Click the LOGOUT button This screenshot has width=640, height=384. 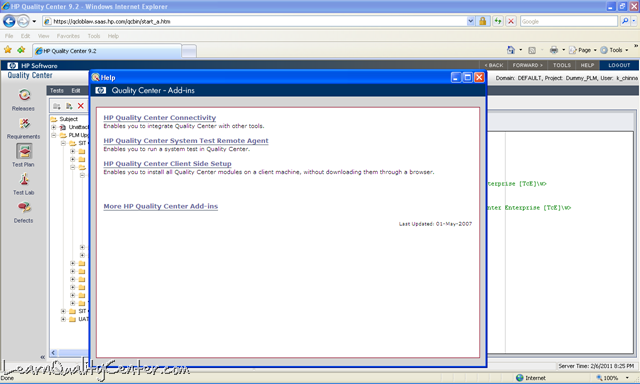(x=619, y=65)
